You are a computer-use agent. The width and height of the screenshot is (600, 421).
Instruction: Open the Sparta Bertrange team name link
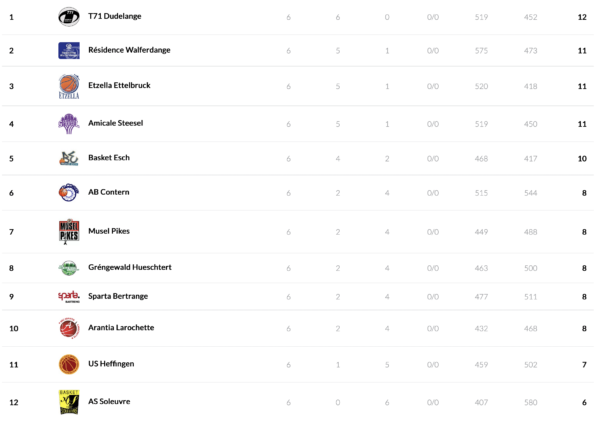(x=118, y=296)
